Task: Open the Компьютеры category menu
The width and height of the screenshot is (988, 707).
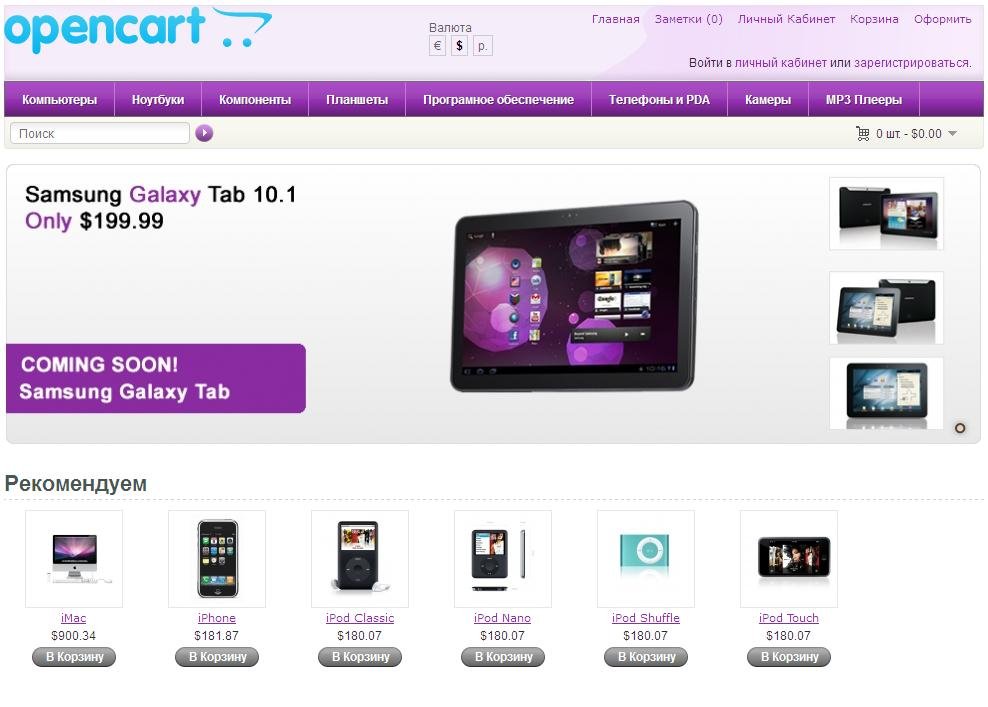Action: tap(60, 100)
